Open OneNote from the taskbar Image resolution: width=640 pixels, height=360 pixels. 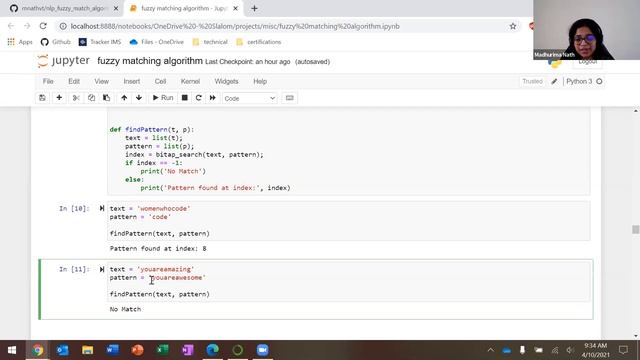click(188, 350)
